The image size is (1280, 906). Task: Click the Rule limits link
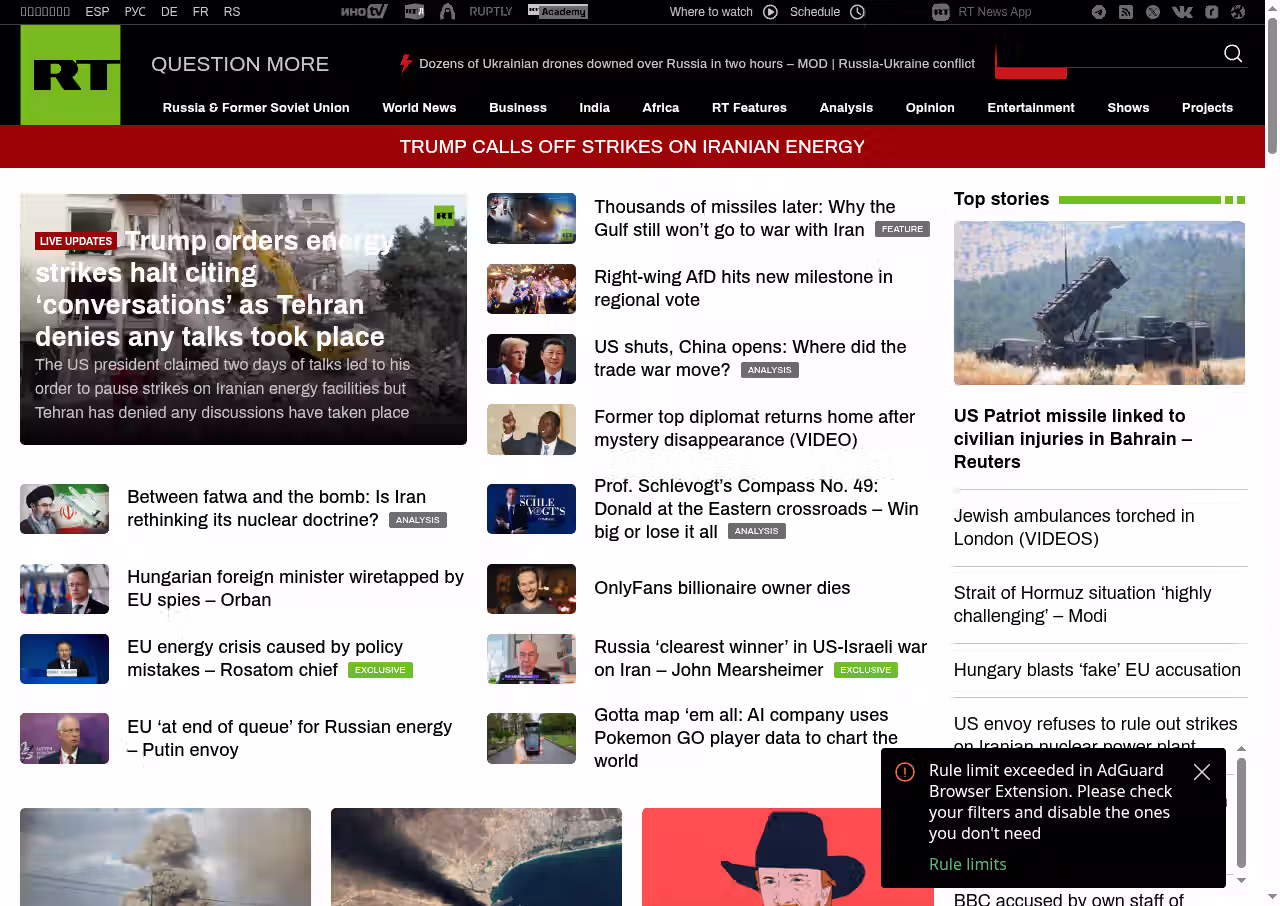(x=967, y=864)
